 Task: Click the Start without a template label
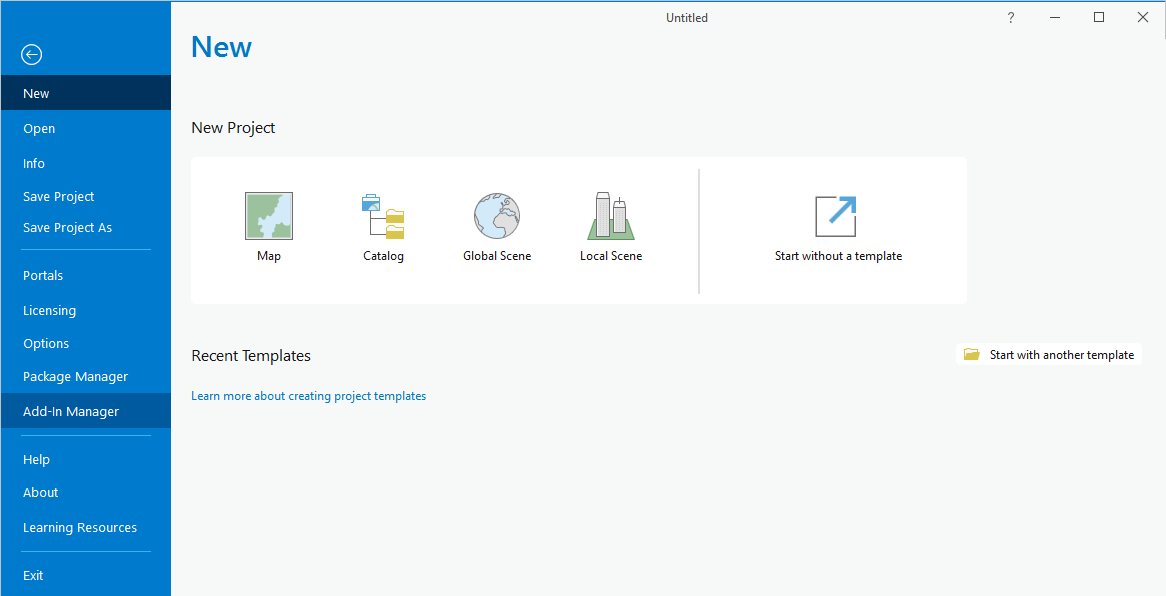point(838,256)
